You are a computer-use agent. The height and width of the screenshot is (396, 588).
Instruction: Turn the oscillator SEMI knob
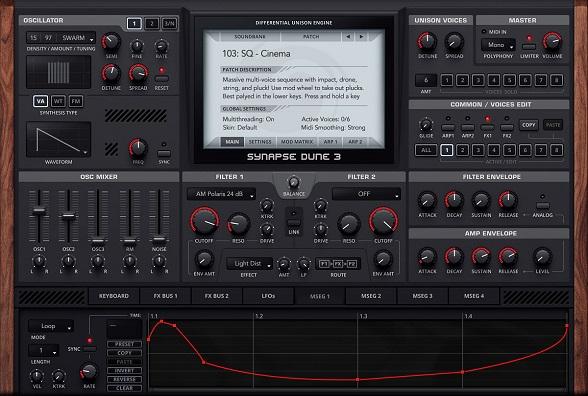click(x=111, y=42)
